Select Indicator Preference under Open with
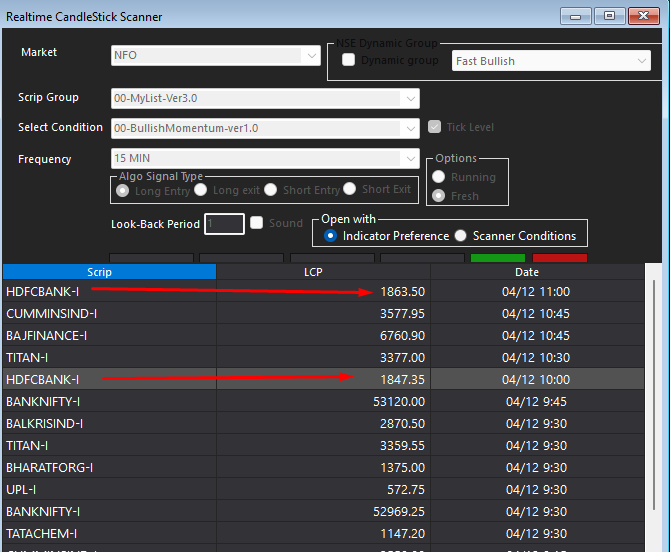This screenshot has height=552, width=670. 330,235
